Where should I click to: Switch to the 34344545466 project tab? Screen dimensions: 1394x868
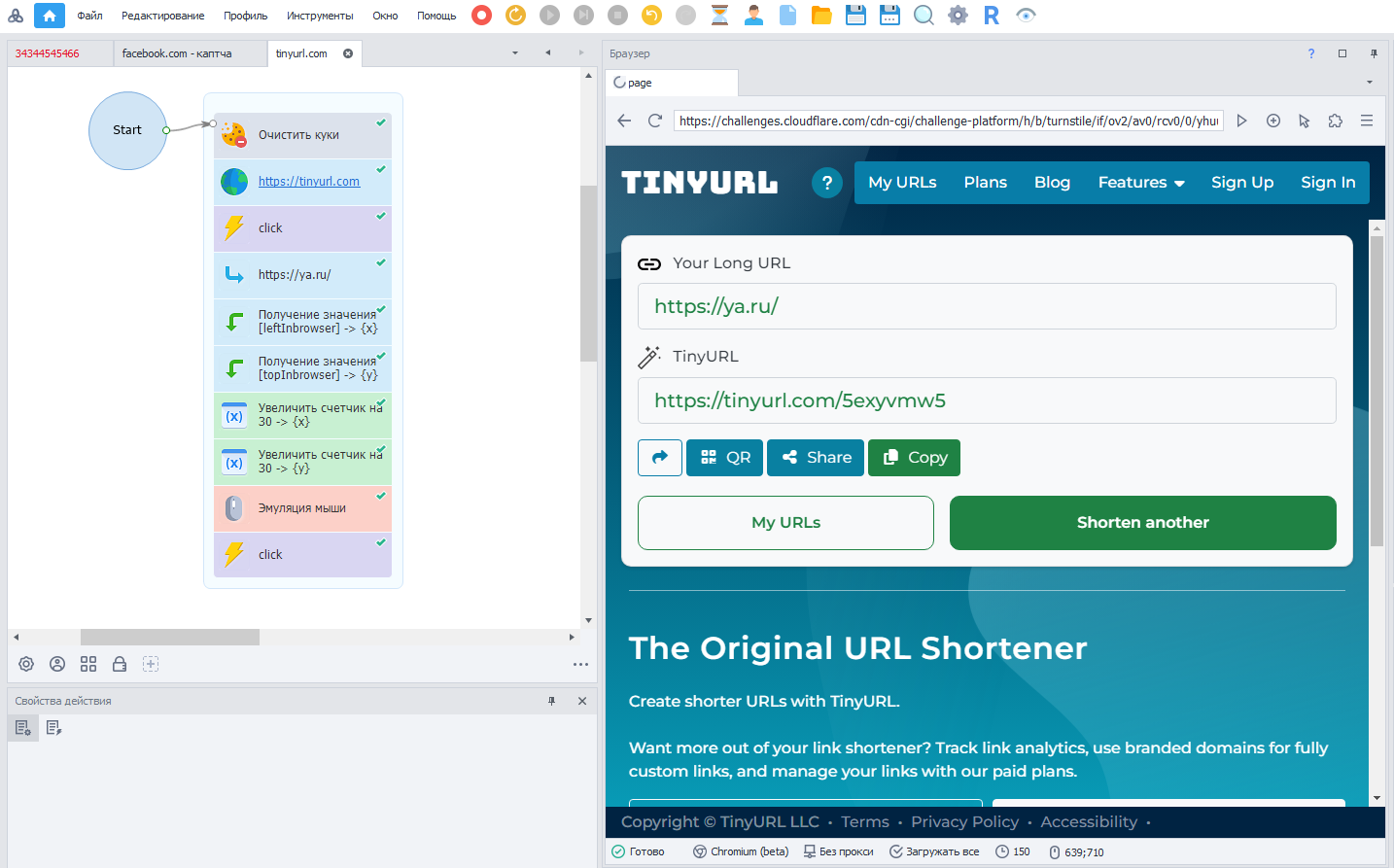(60, 53)
